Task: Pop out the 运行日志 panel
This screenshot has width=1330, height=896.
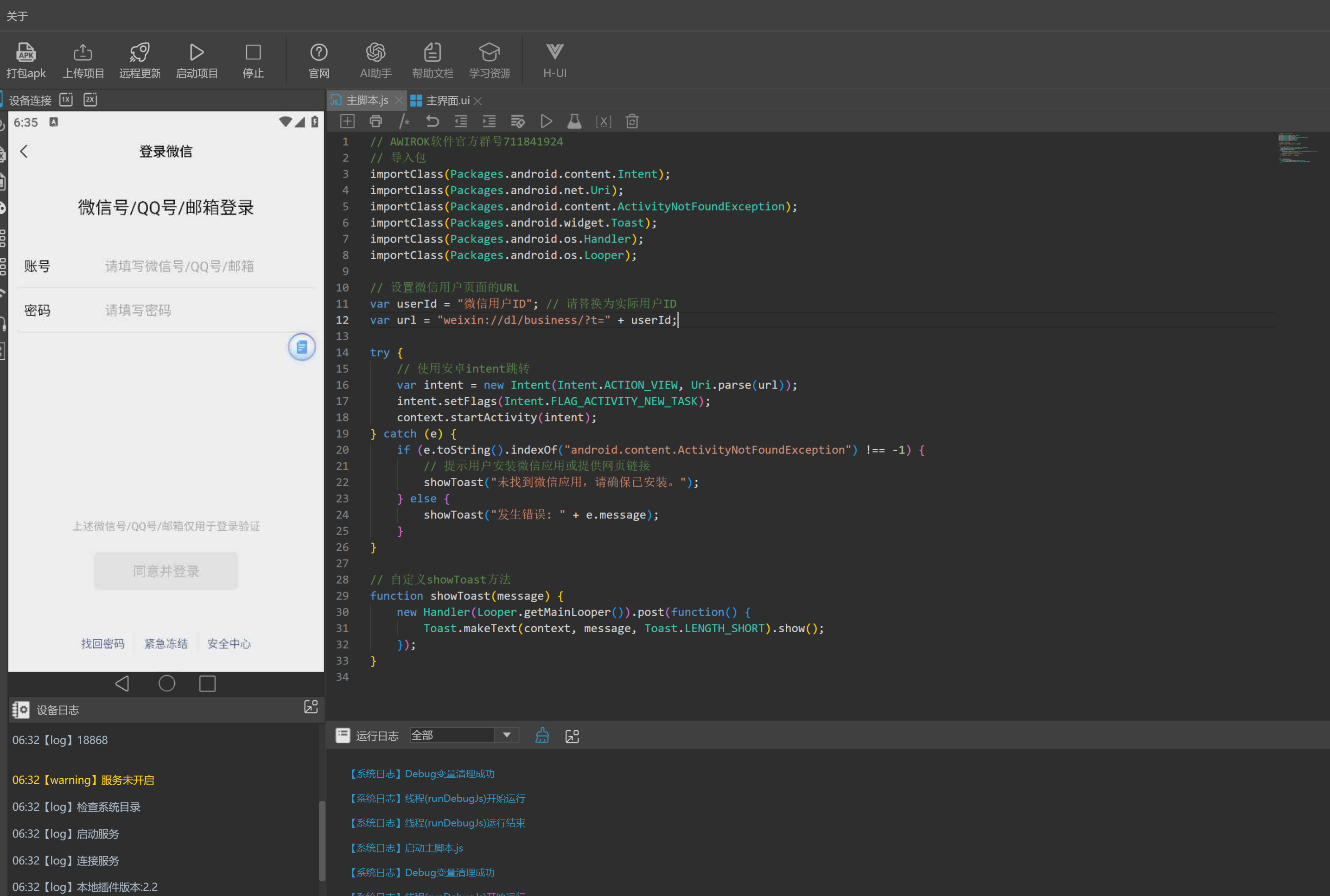Action: (572, 736)
